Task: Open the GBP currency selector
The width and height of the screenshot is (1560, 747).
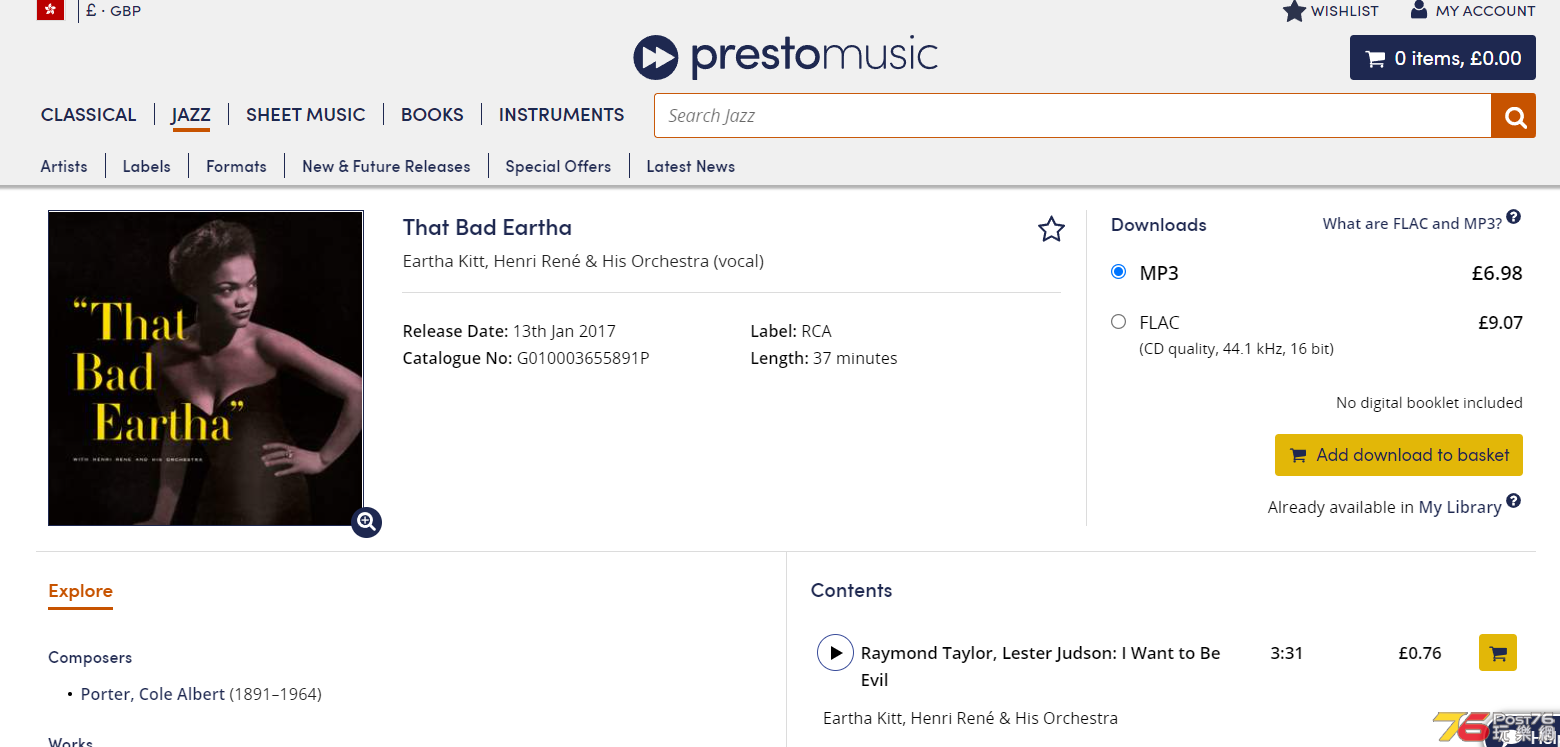Action: tap(113, 11)
